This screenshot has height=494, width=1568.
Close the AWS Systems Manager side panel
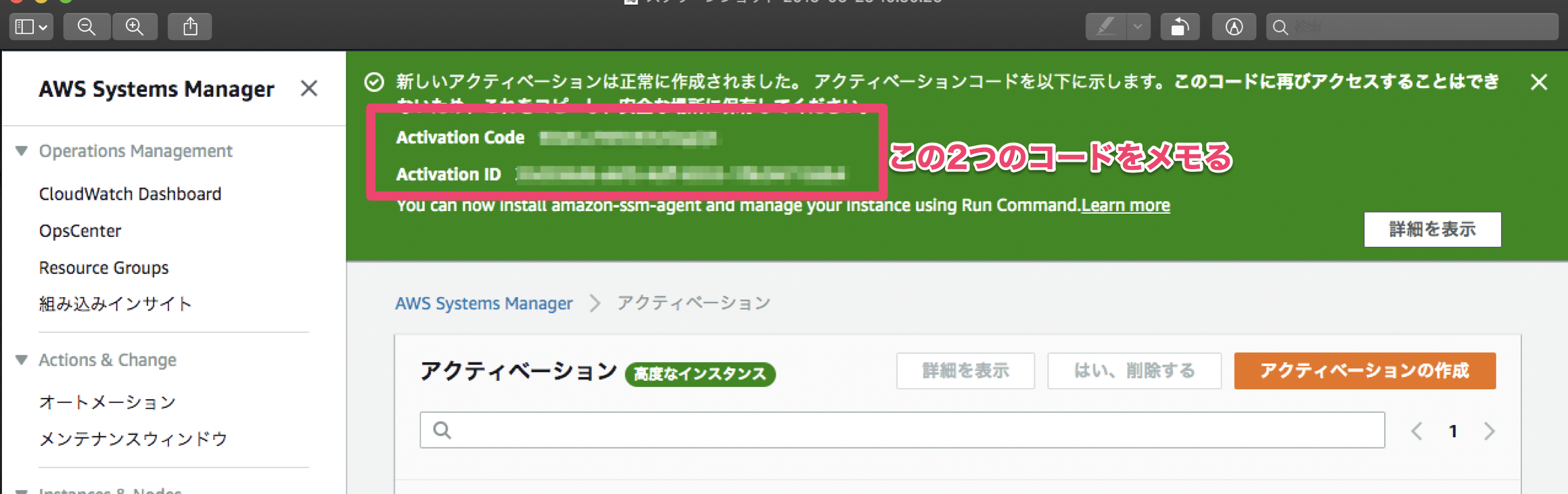click(309, 89)
